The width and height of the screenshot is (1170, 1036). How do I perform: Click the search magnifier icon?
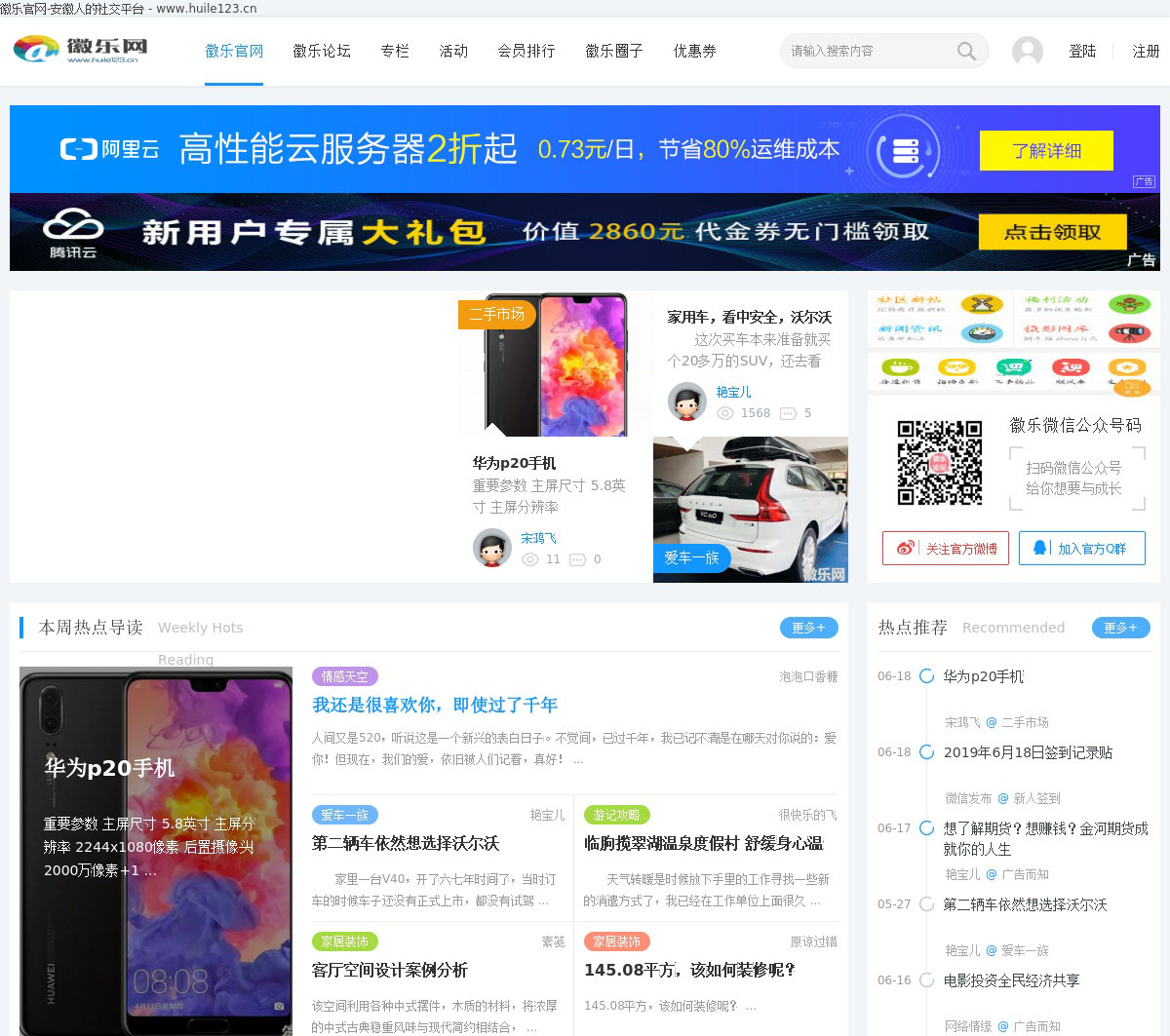[965, 51]
